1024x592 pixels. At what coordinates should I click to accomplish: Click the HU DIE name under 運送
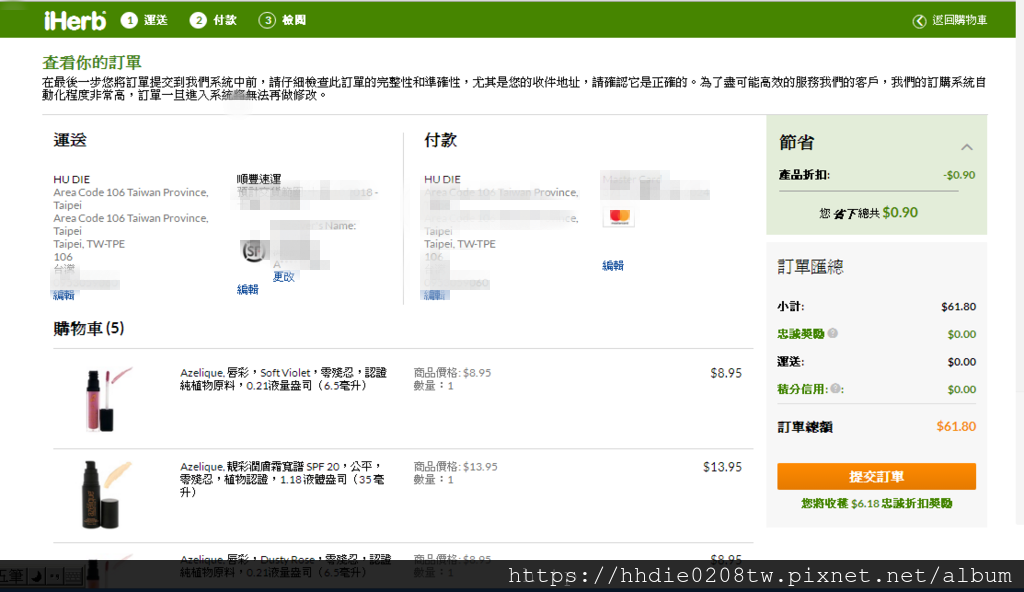(72, 179)
